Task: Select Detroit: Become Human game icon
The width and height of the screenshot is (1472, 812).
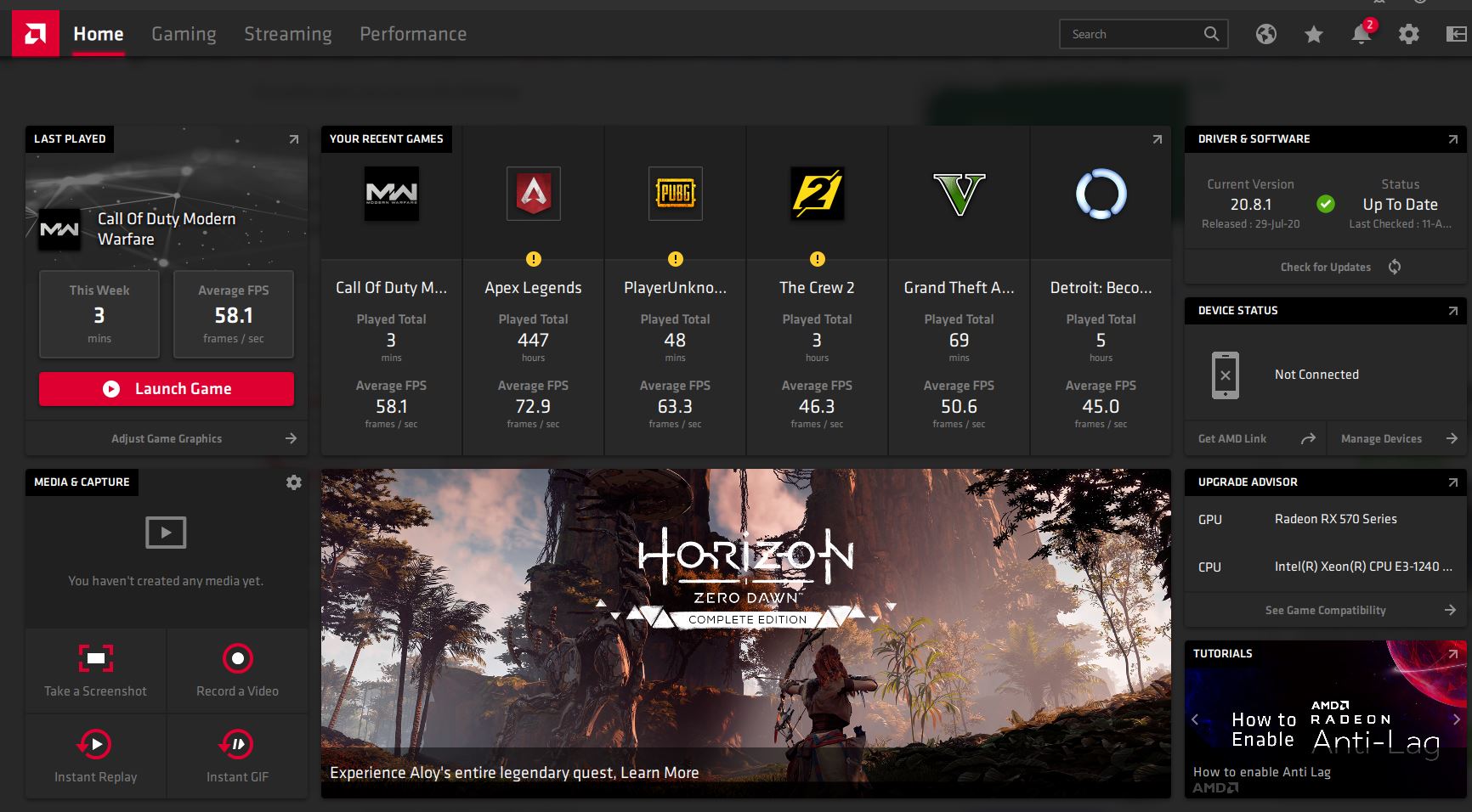Action: tap(1101, 194)
